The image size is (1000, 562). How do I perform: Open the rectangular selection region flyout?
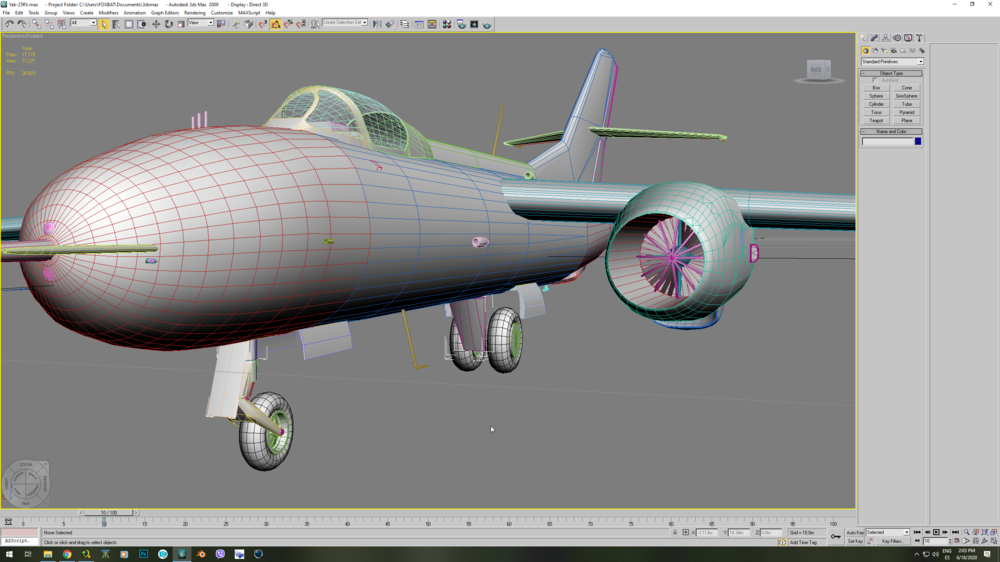pos(129,24)
